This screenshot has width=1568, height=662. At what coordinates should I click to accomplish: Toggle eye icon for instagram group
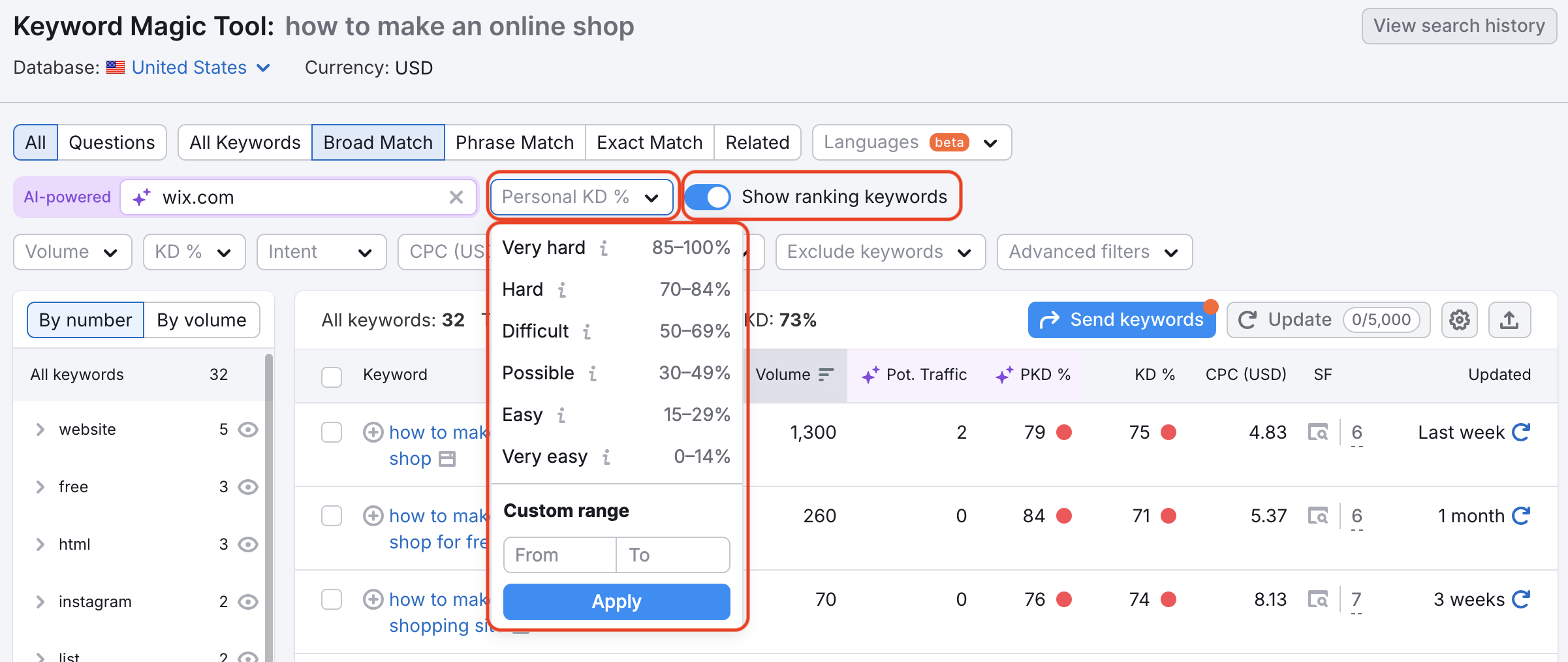[x=248, y=602]
